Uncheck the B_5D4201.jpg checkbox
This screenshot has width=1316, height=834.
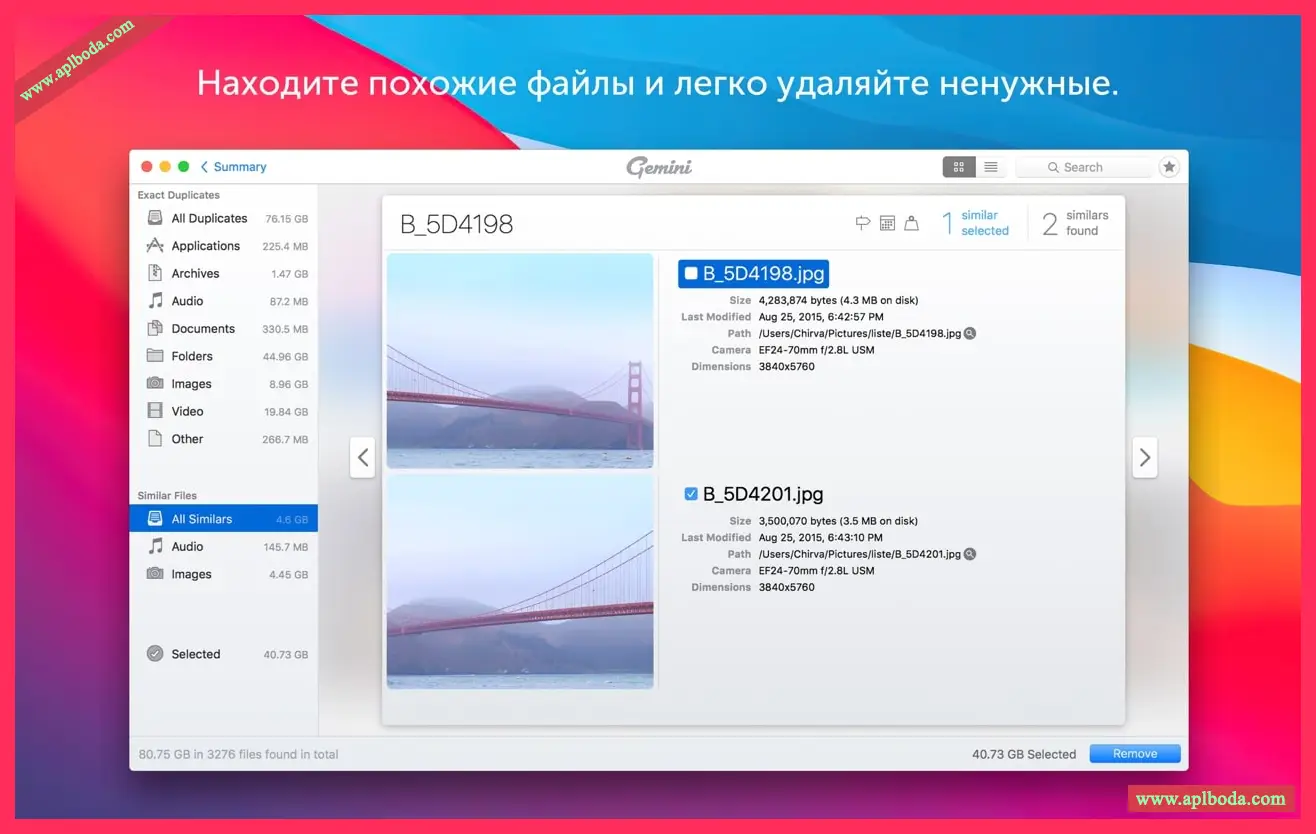[691, 494]
